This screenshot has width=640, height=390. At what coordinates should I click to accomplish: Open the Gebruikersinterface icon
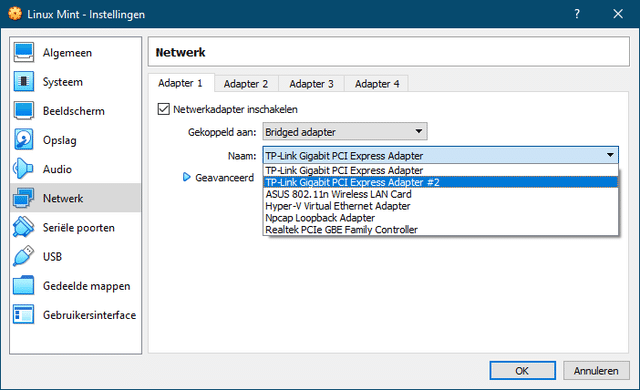tap(24, 315)
